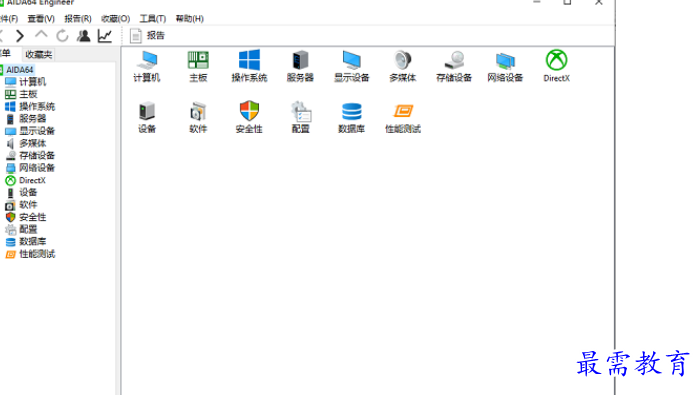Select 显示设备 in the sidebar tree
698x395 pixels.
point(30,131)
